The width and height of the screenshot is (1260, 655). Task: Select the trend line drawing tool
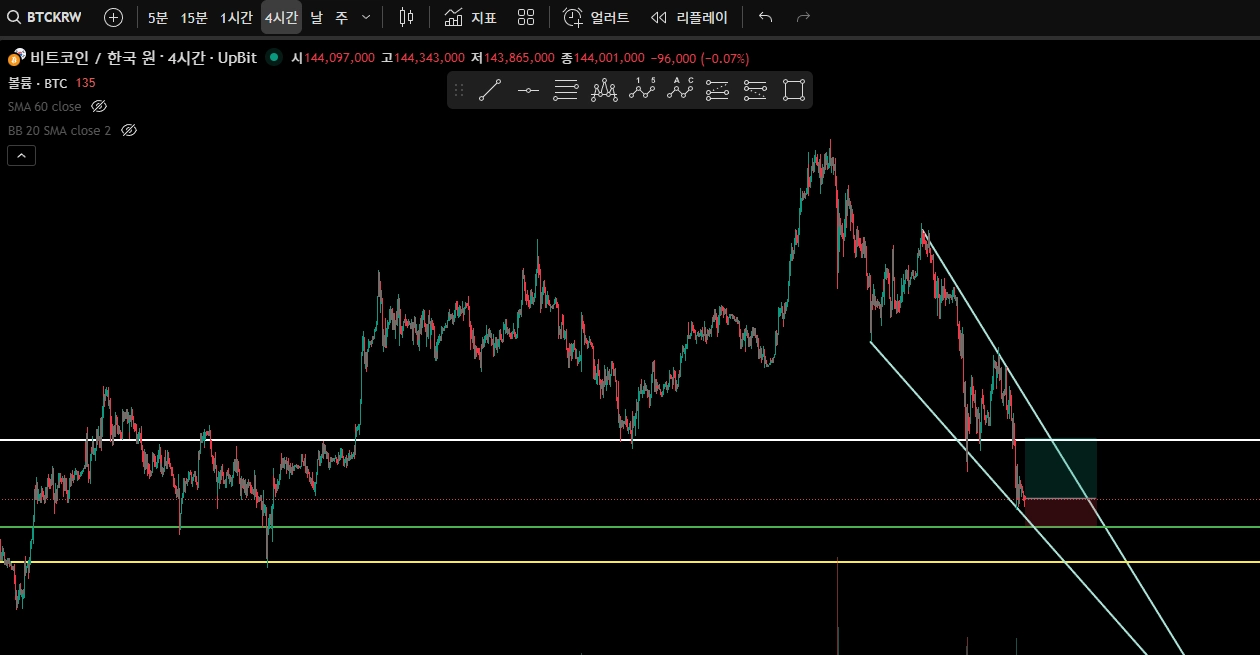[x=490, y=90]
